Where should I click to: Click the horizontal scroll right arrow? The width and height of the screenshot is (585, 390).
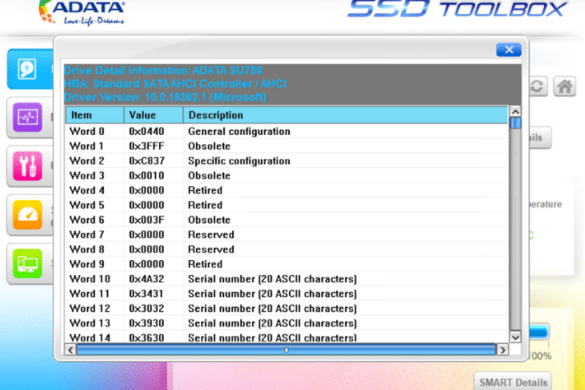click(503, 350)
